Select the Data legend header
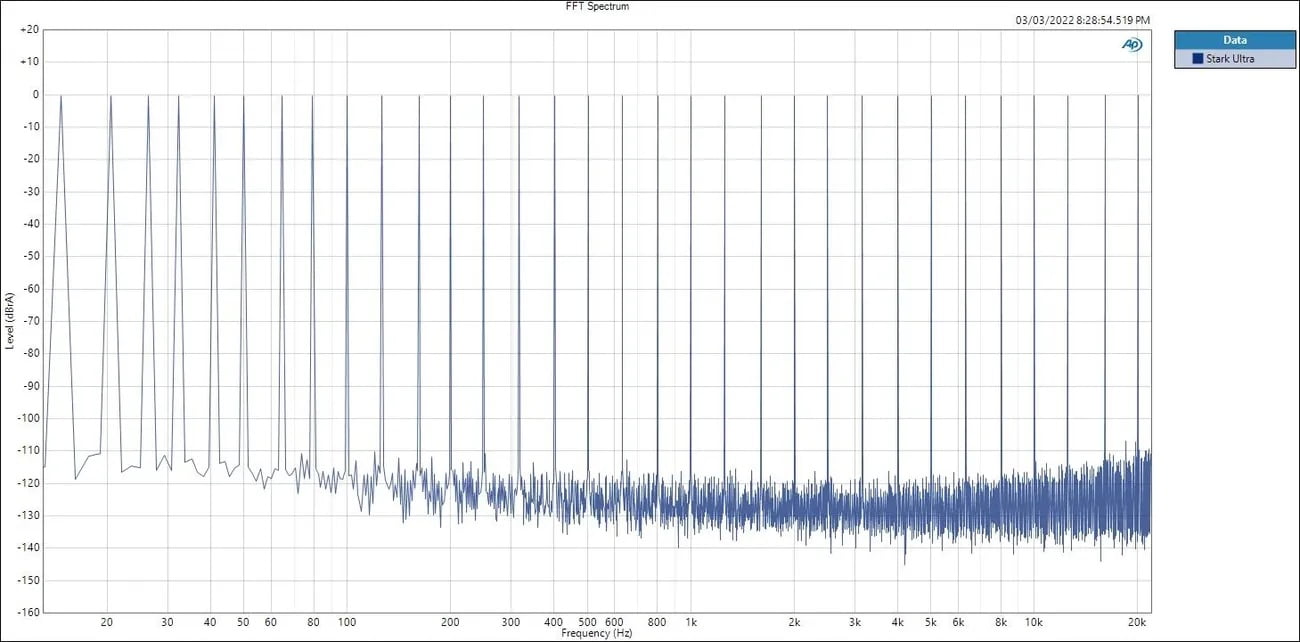The width and height of the screenshot is (1300, 642). 1234,40
